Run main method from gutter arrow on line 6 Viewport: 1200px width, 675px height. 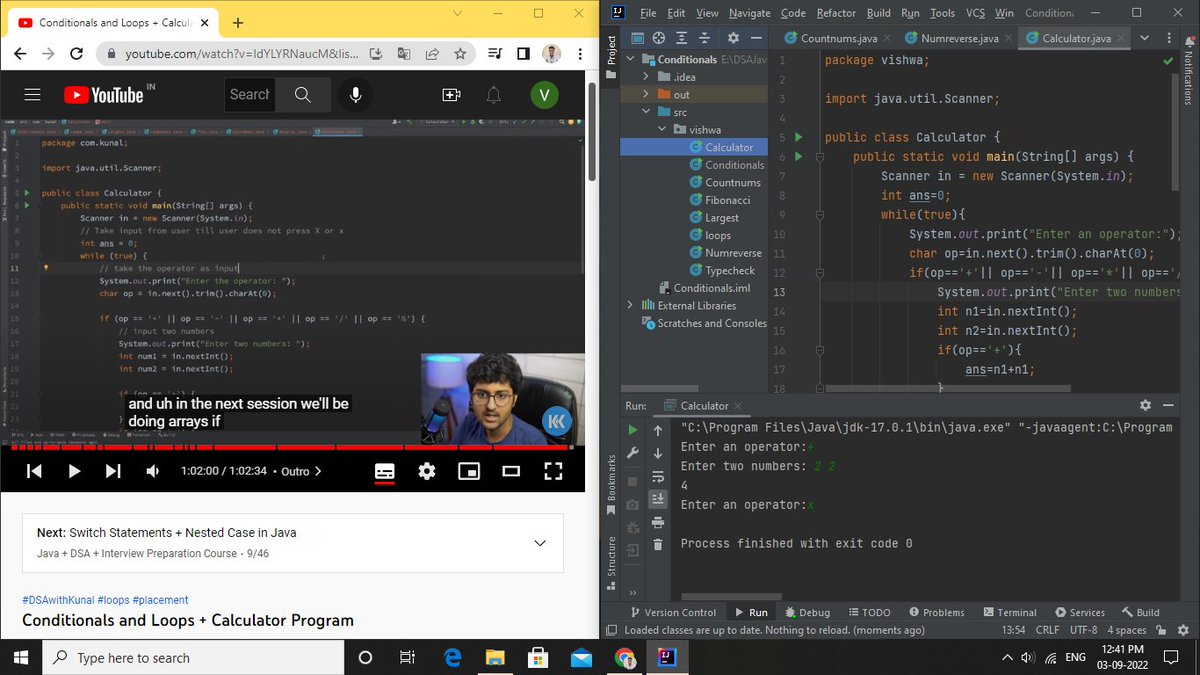pyautogui.click(x=798, y=156)
